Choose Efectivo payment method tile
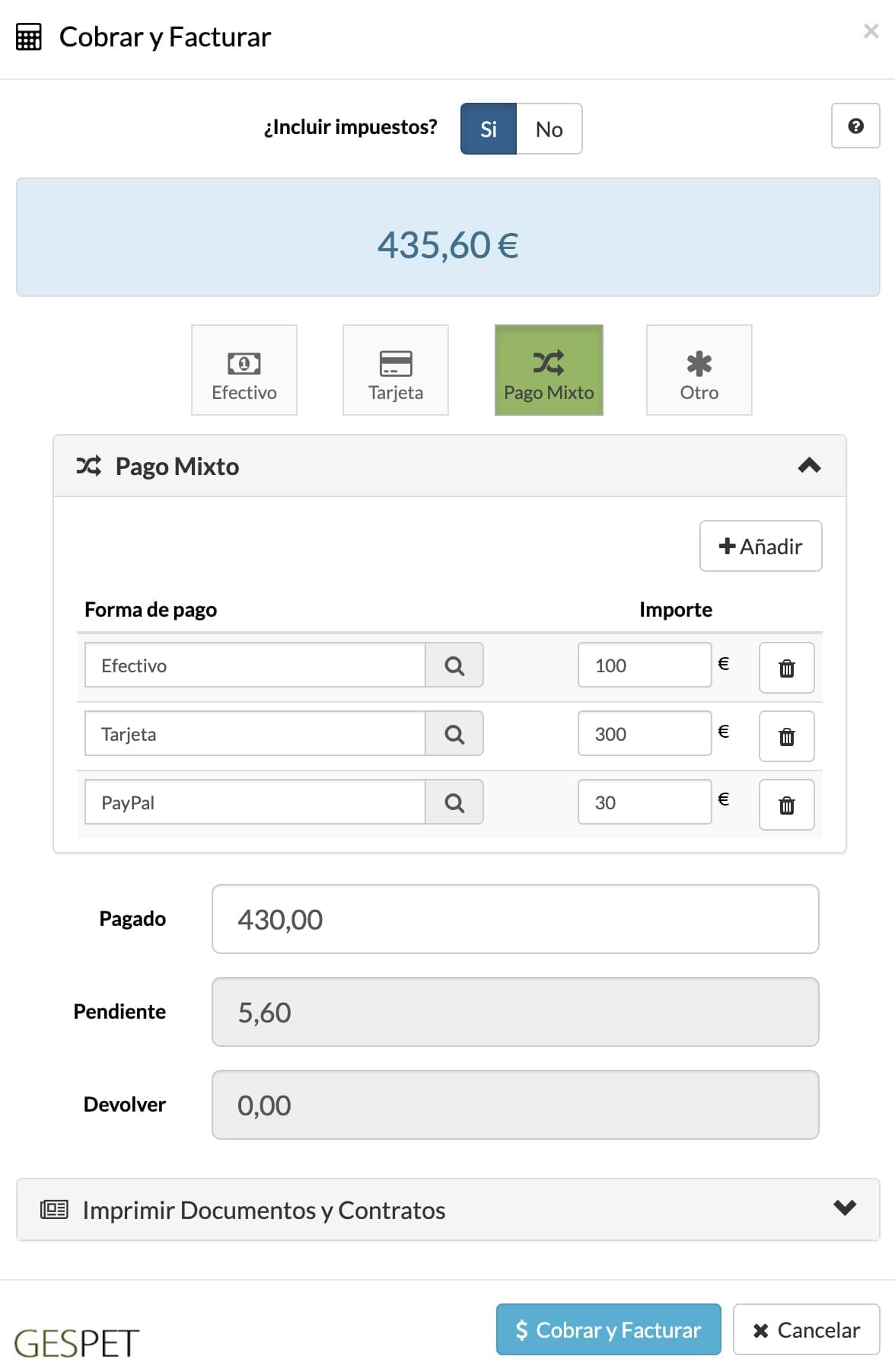Viewport: 895px width, 1372px height. (x=244, y=370)
